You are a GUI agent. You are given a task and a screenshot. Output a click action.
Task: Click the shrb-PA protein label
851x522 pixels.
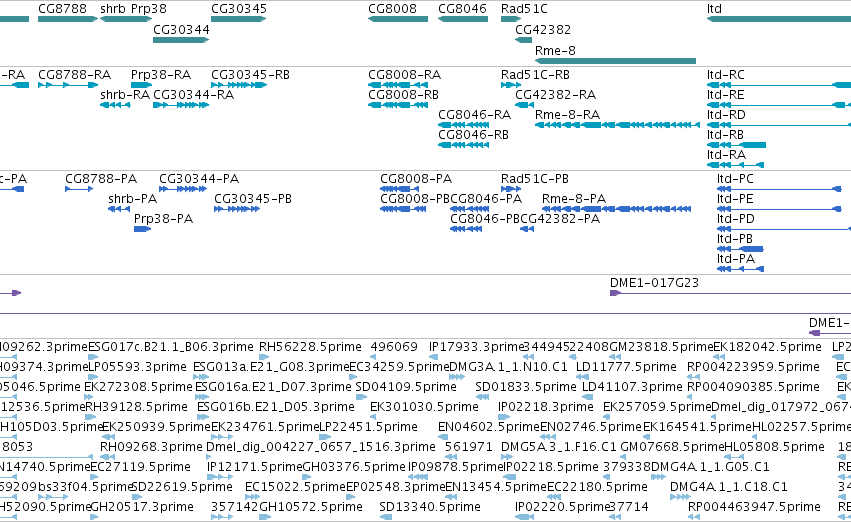tap(132, 199)
